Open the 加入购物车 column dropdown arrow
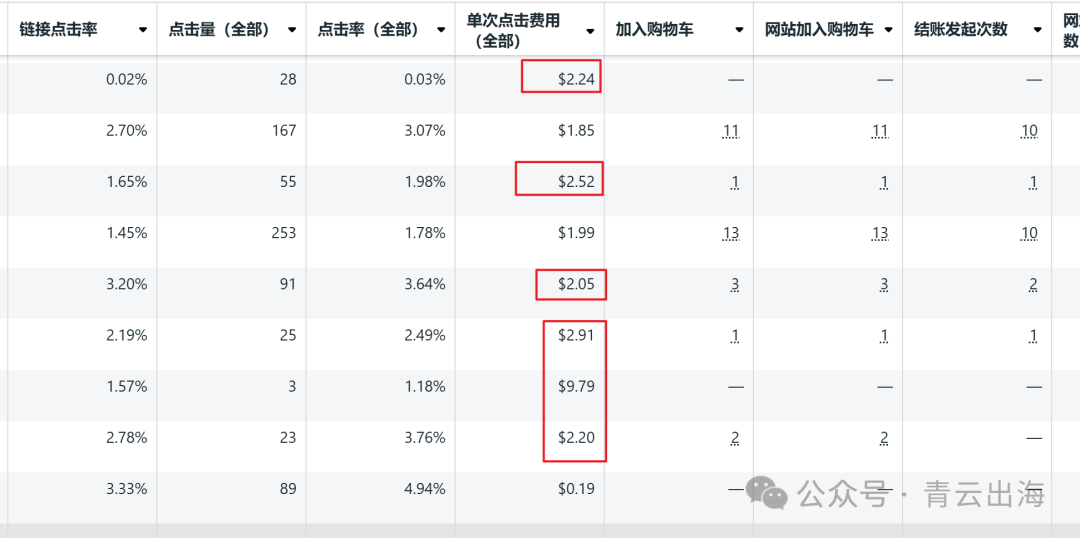1080x538 pixels. (x=739, y=30)
